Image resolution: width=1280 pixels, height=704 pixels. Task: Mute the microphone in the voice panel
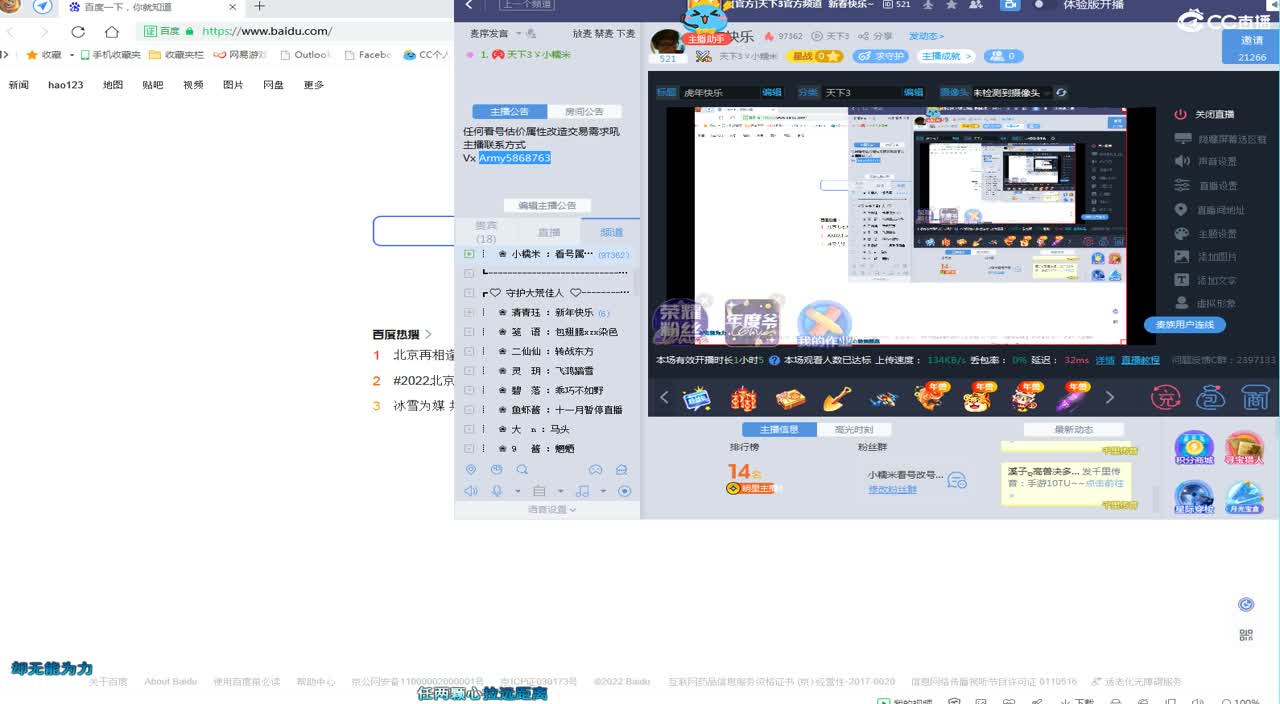(497, 490)
